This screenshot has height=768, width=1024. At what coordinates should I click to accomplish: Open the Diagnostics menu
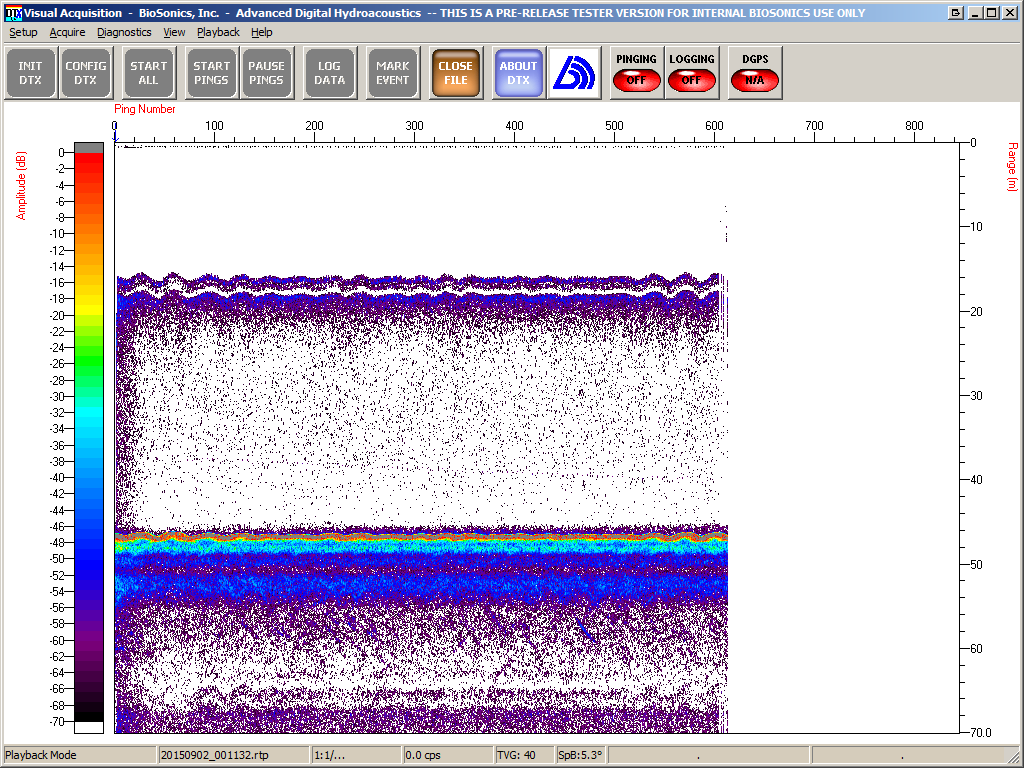124,32
